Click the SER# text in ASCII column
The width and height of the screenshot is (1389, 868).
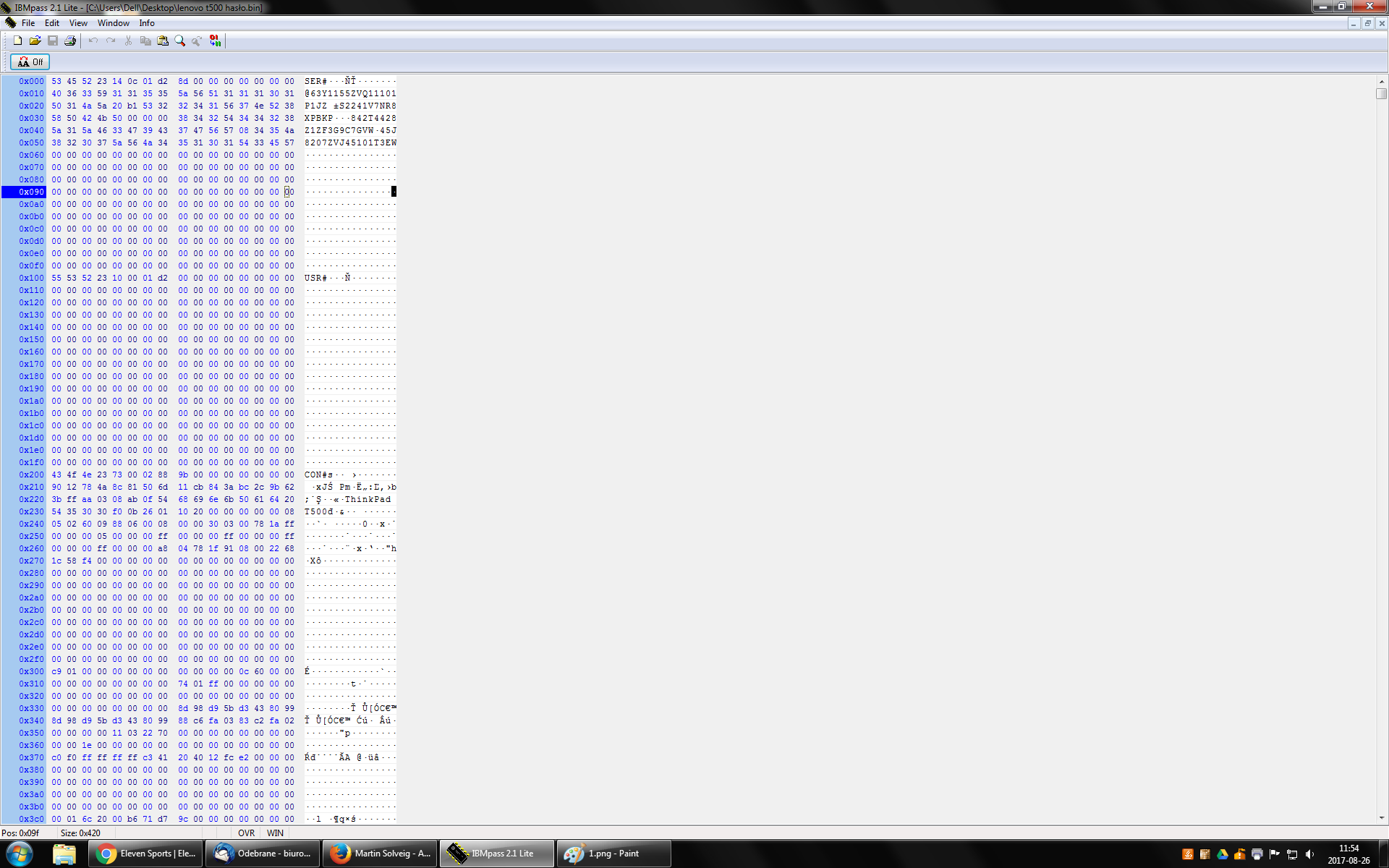pos(315,82)
